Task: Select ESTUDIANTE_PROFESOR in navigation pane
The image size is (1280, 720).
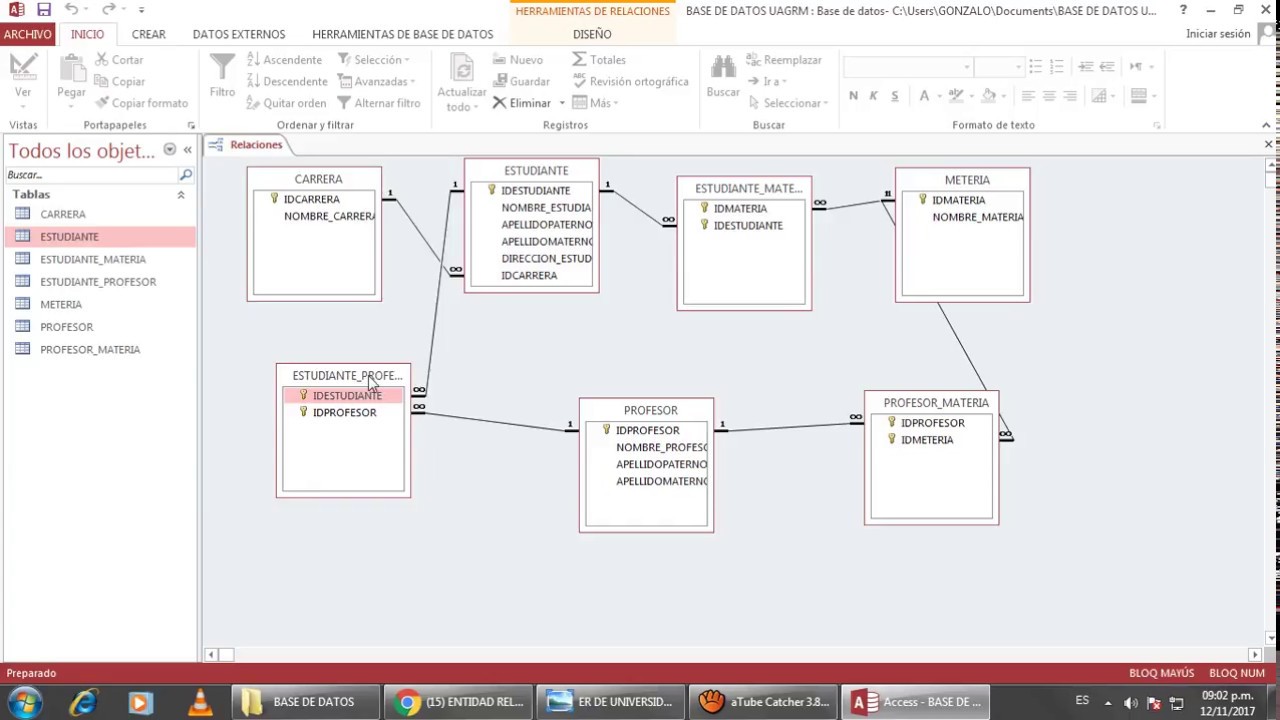Action: click(x=100, y=282)
